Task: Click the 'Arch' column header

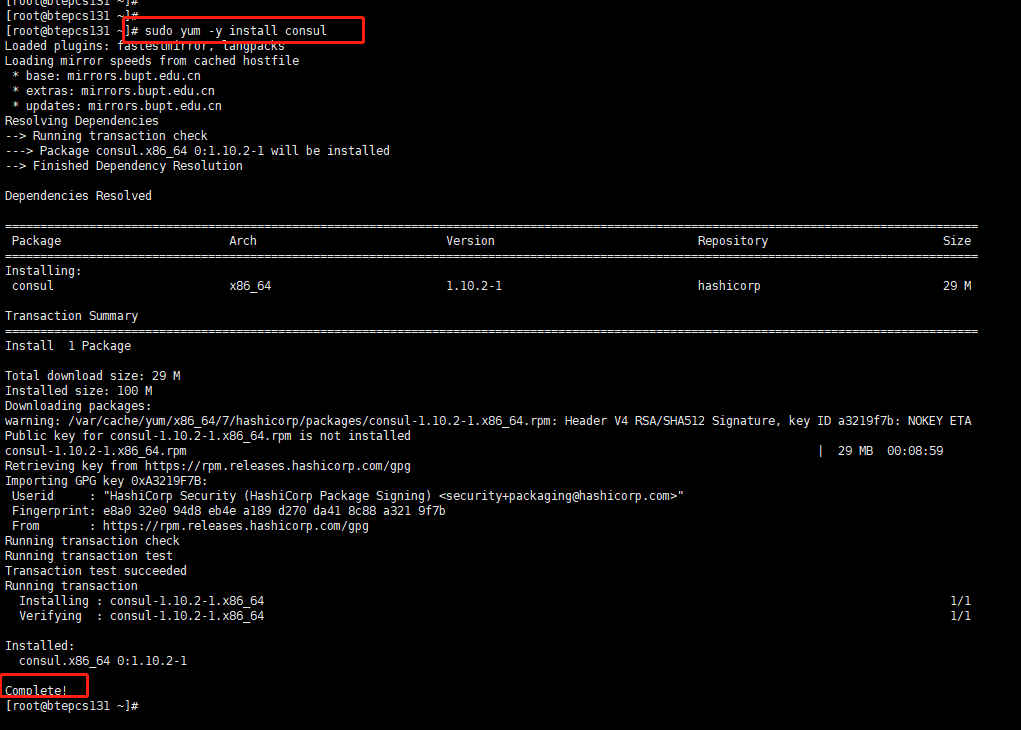Action: point(243,240)
